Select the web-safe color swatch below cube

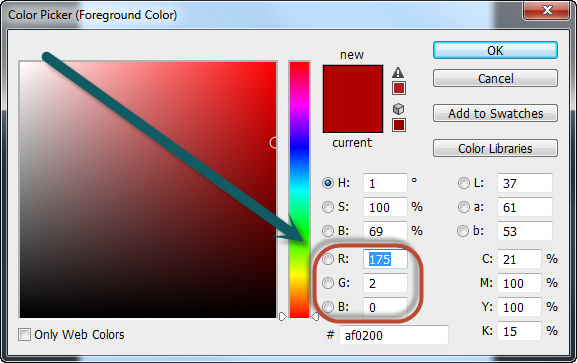399,125
